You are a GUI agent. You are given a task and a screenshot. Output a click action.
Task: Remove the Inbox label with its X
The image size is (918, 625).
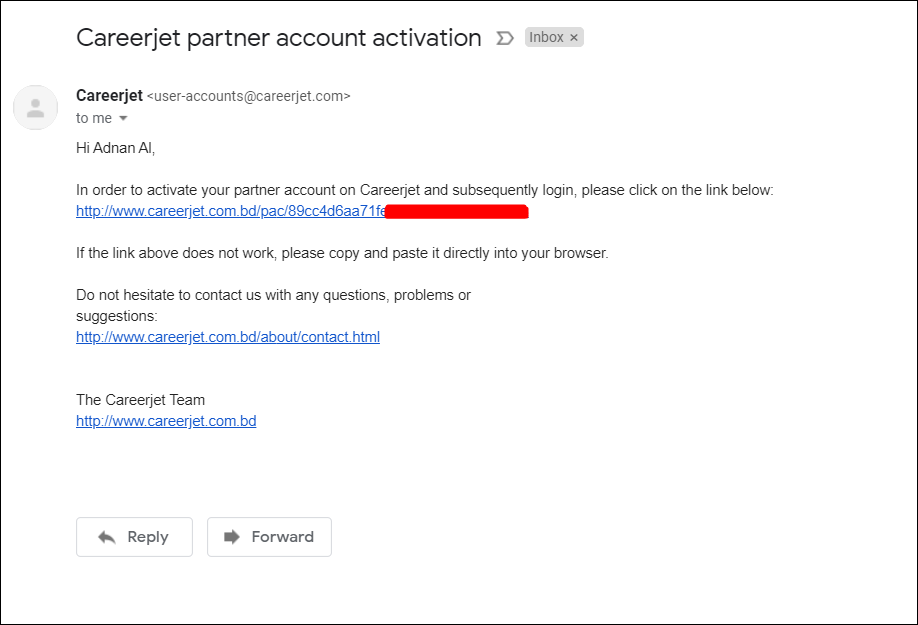point(574,37)
